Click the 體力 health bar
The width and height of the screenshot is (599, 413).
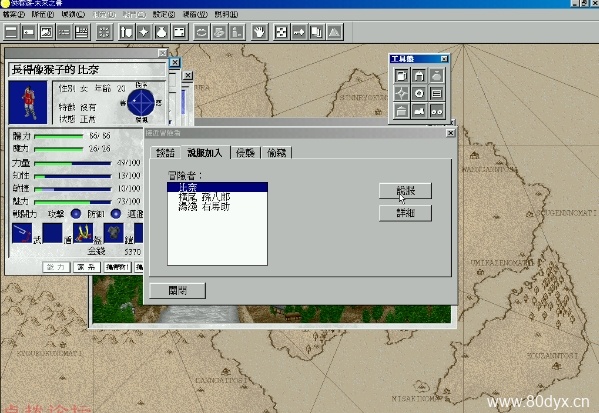coord(58,136)
